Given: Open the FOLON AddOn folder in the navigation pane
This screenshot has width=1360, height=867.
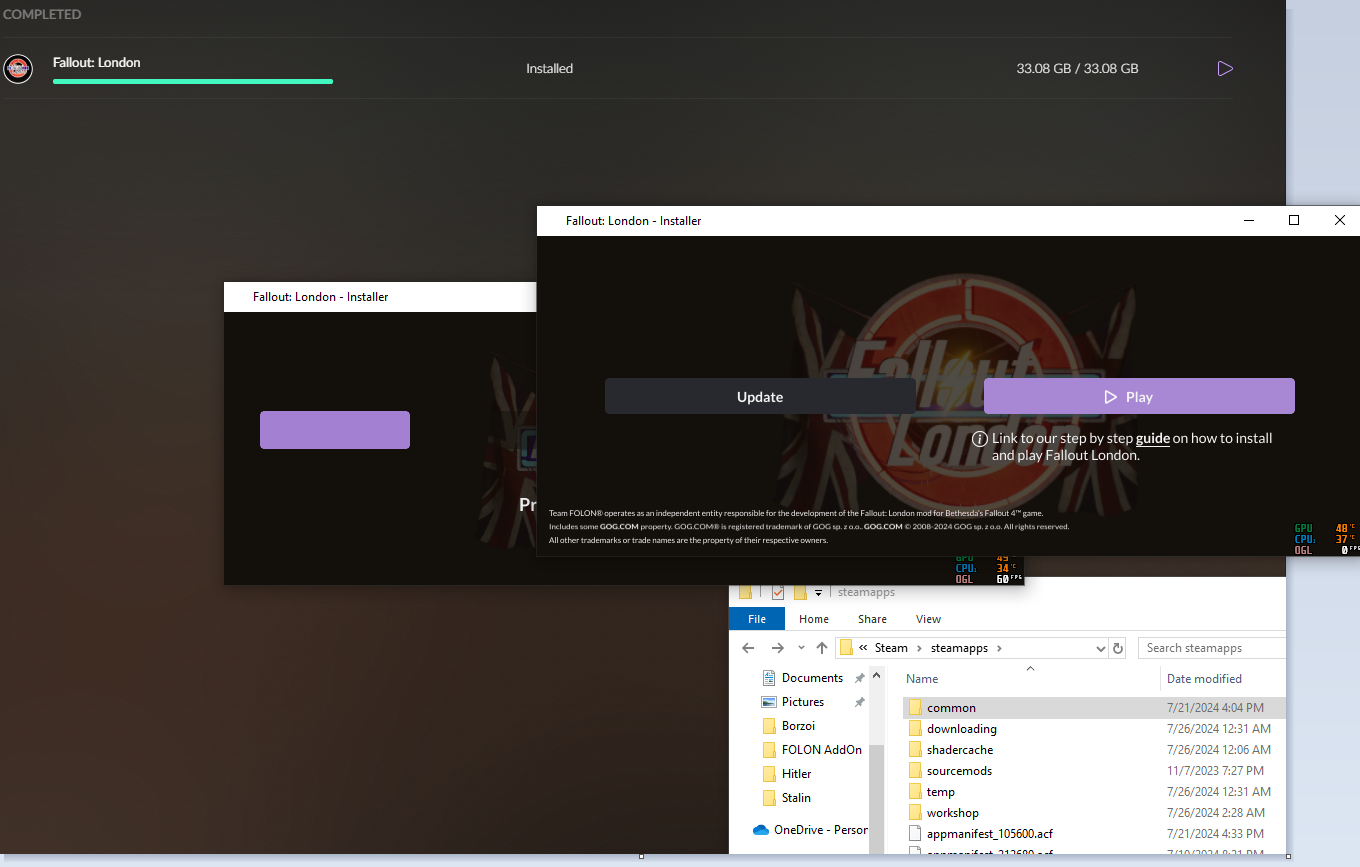Looking at the screenshot, I should pyautogui.click(x=822, y=750).
